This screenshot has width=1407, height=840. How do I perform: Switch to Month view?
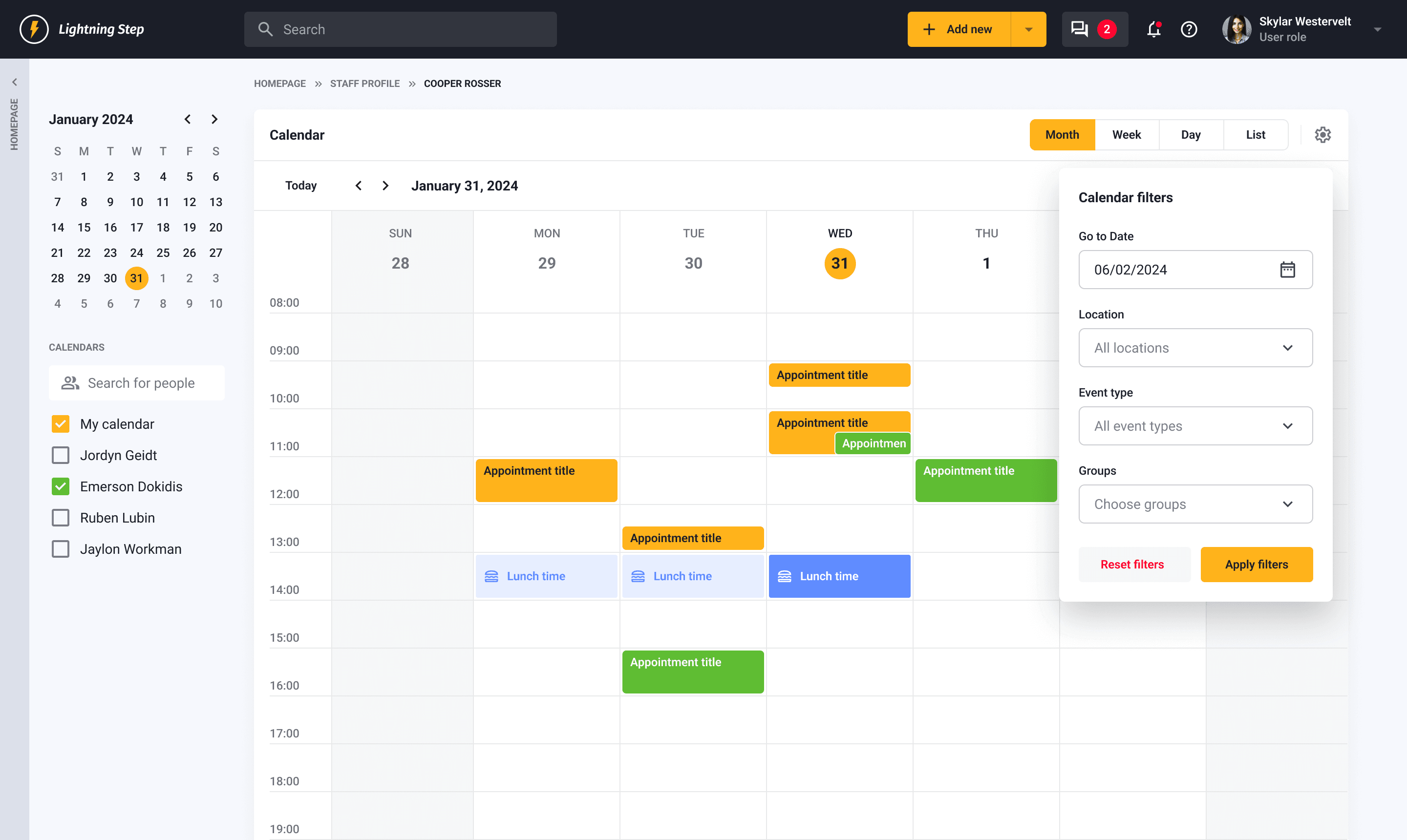click(1062, 135)
